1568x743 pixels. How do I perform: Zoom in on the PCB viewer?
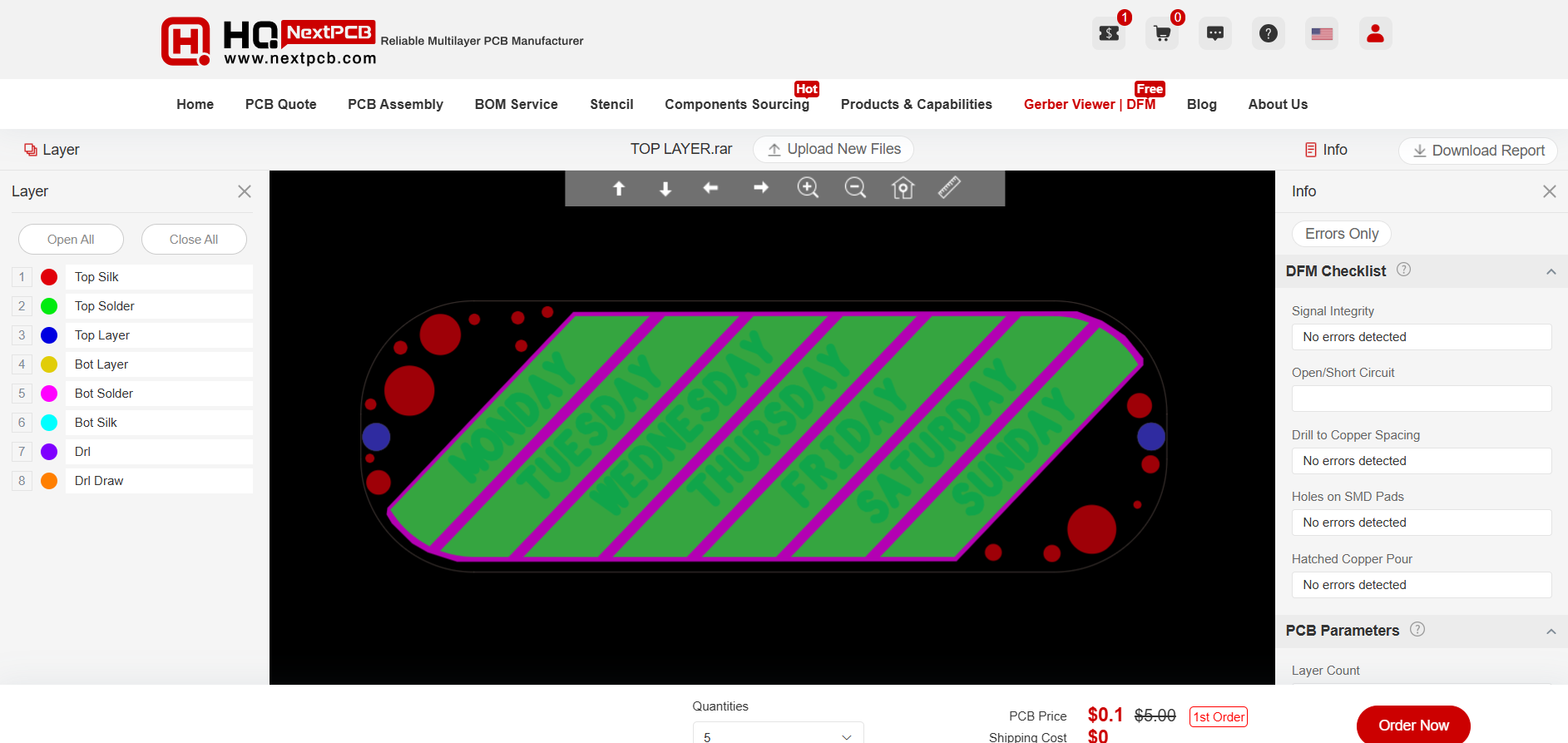pyautogui.click(x=808, y=188)
